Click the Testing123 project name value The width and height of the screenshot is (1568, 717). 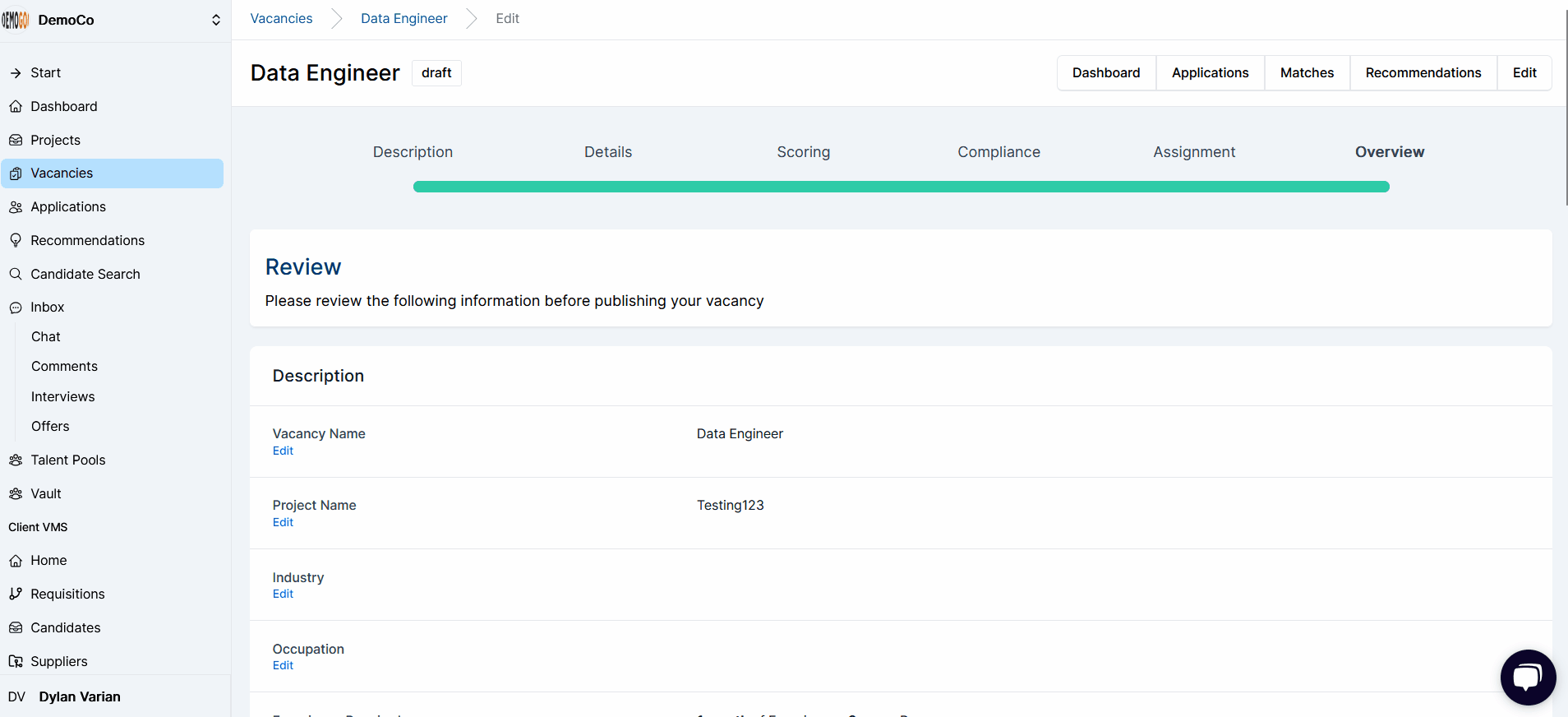pos(730,506)
